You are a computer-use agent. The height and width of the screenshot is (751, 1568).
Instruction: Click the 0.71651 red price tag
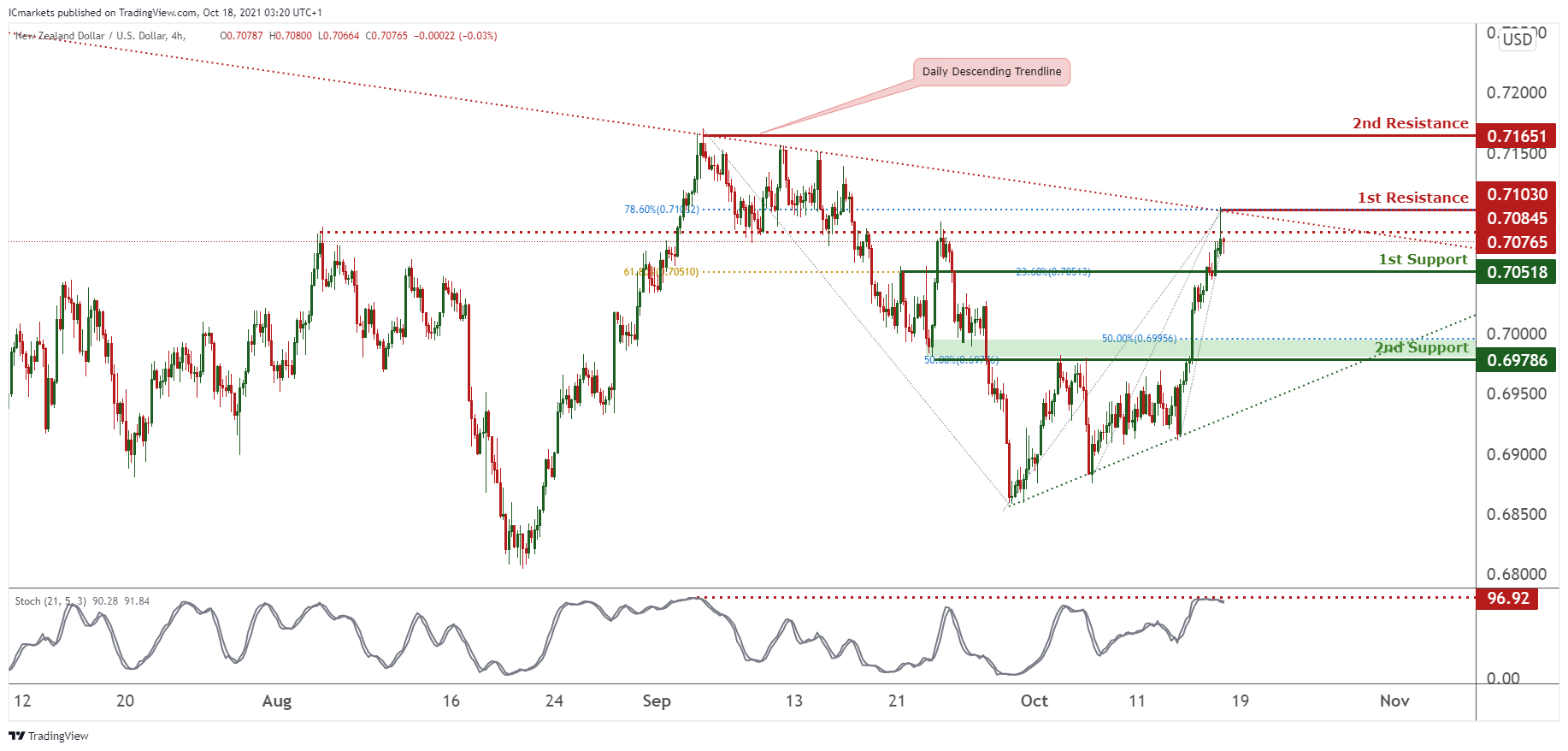click(1516, 136)
